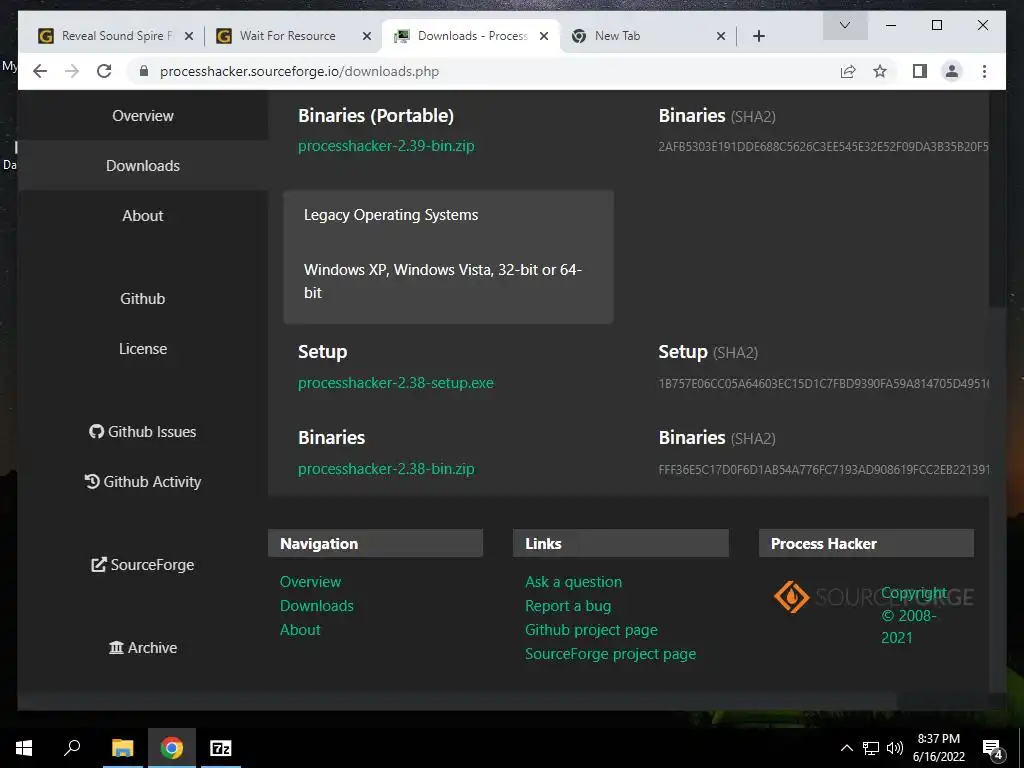Image resolution: width=1024 pixels, height=768 pixels.
Task: Click footer Overview navigation link
Action: pos(310,582)
